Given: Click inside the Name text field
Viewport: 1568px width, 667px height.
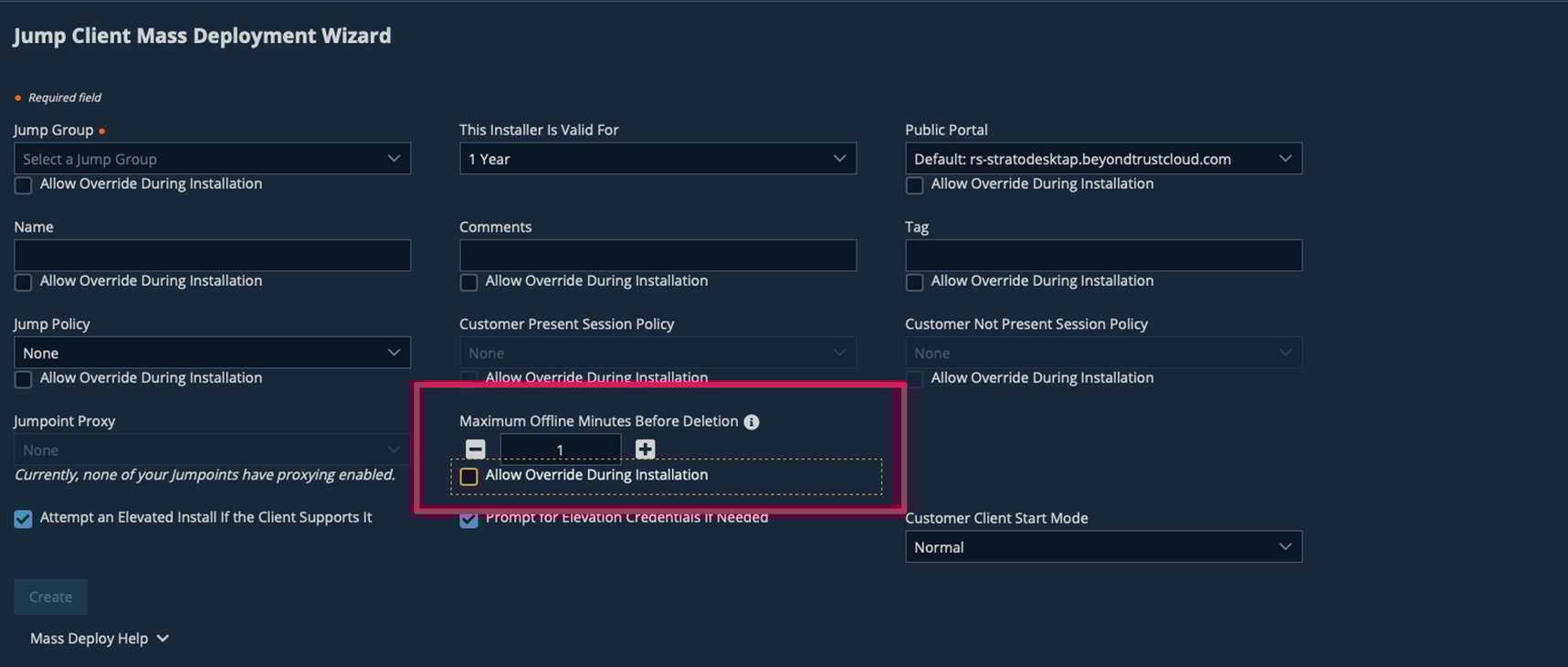Looking at the screenshot, I should pyautogui.click(x=211, y=255).
